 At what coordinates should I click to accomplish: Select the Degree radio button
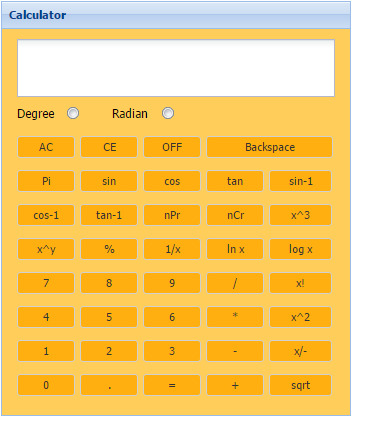pyautogui.click(x=73, y=113)
